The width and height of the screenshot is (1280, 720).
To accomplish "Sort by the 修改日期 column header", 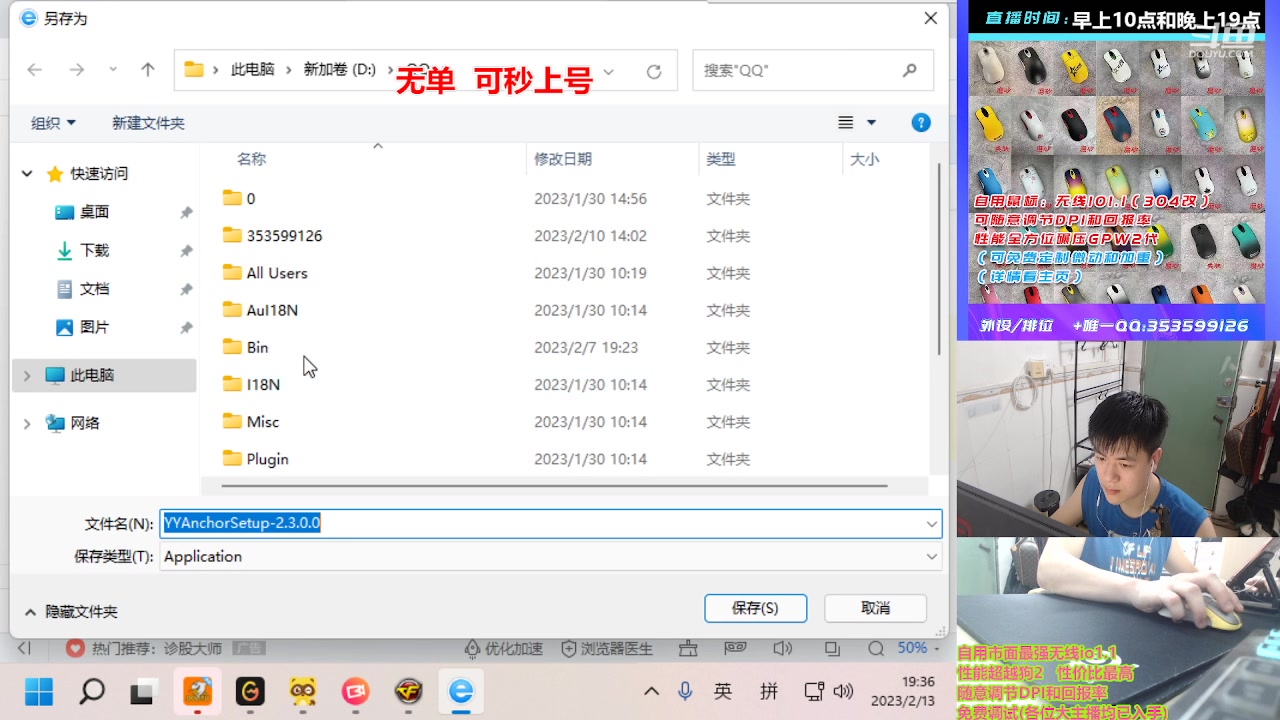I will (x=563, y=159).
